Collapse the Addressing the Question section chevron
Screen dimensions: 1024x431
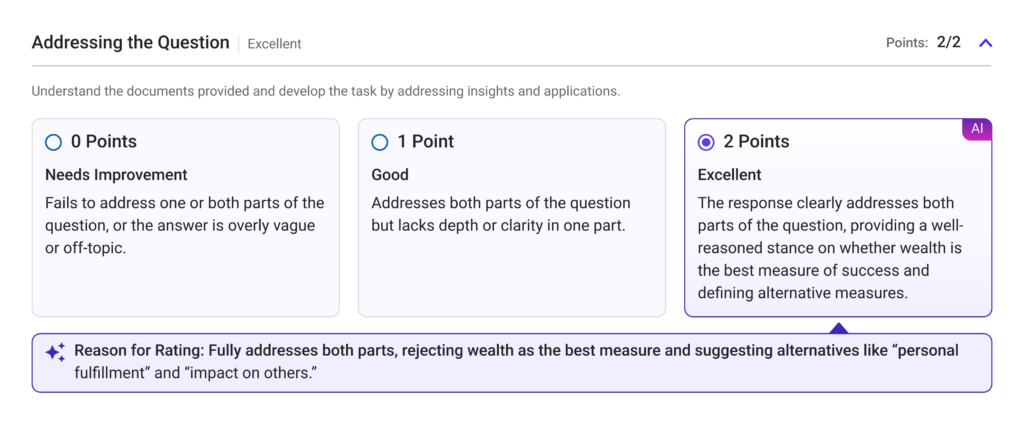(985, 43)
